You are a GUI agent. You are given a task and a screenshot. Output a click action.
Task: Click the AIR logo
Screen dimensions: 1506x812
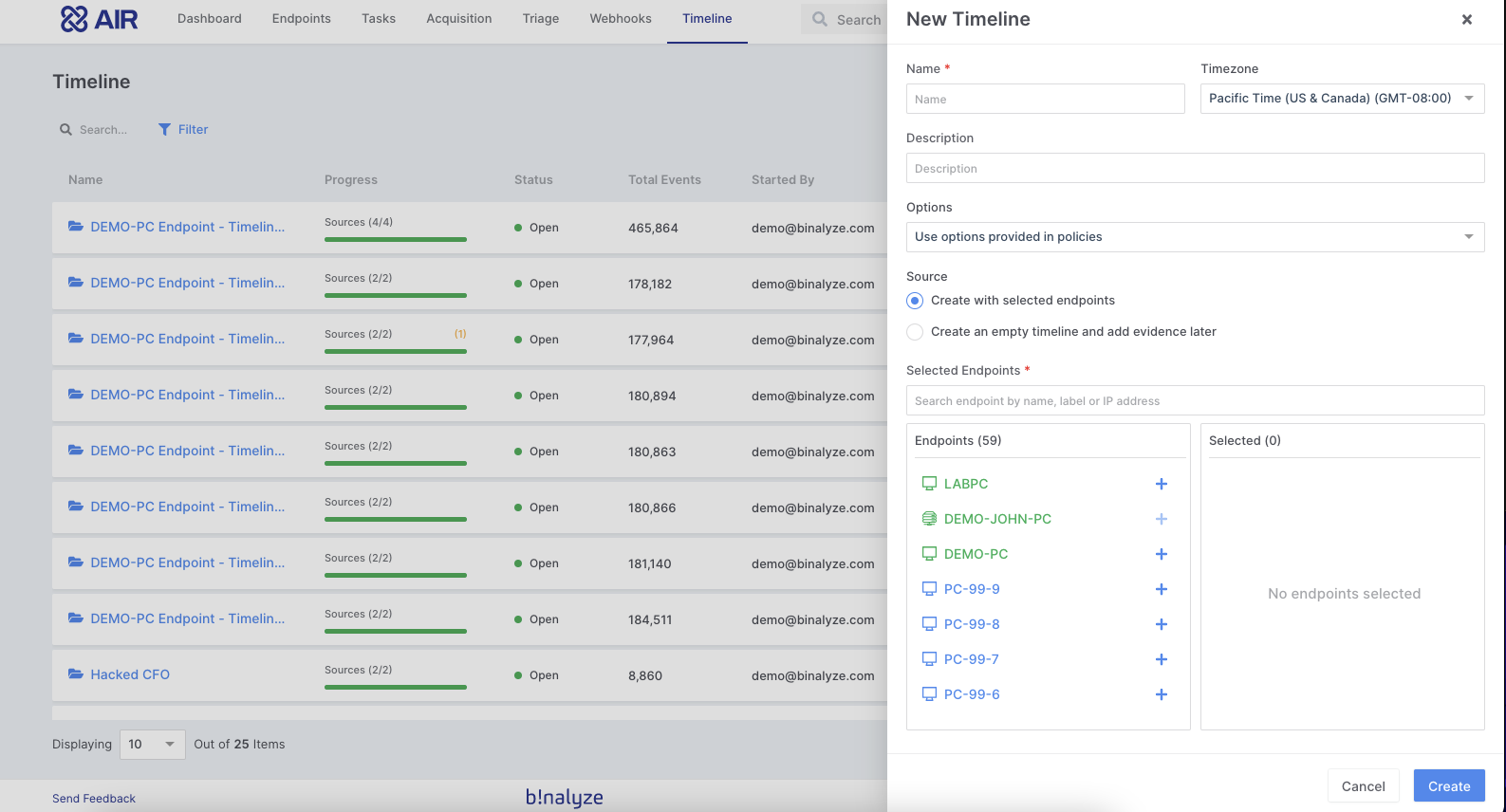100,19
